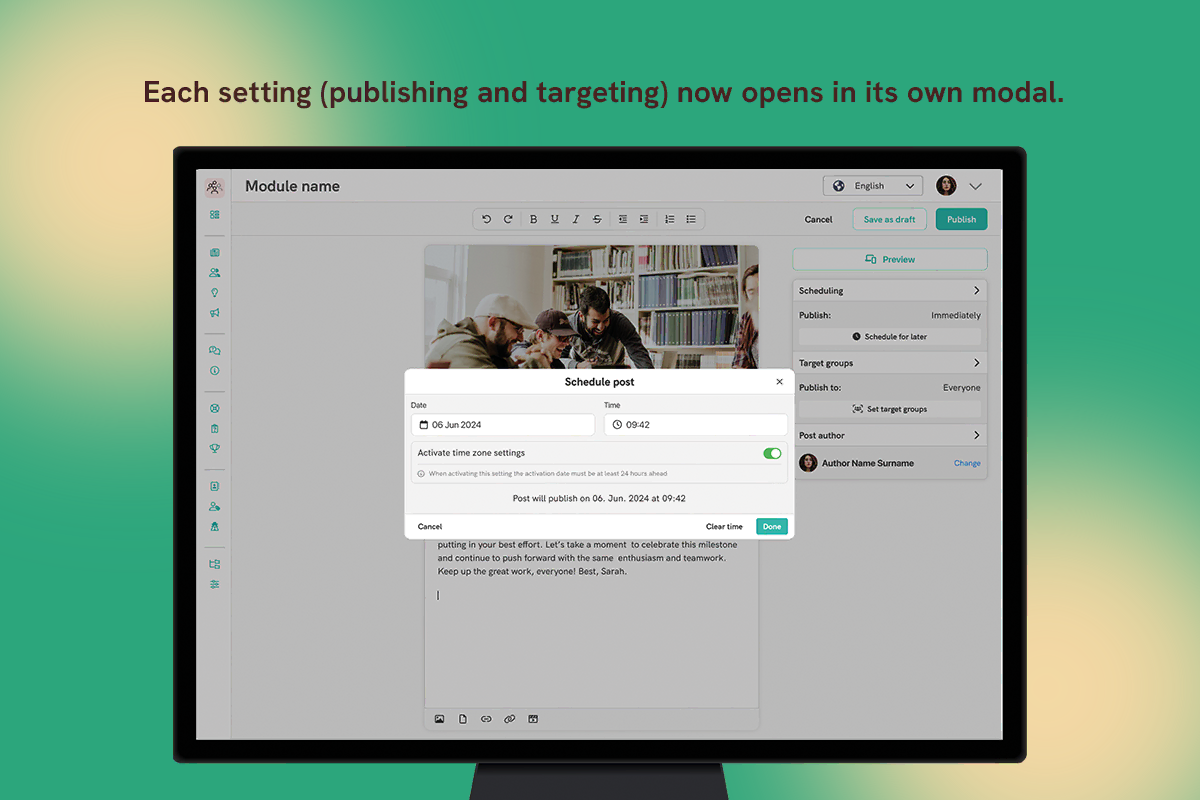Click Done in the Schedule post modal
Image resolution: width=1200 pixels, height=800 pixels.
(x=771, y=526)
